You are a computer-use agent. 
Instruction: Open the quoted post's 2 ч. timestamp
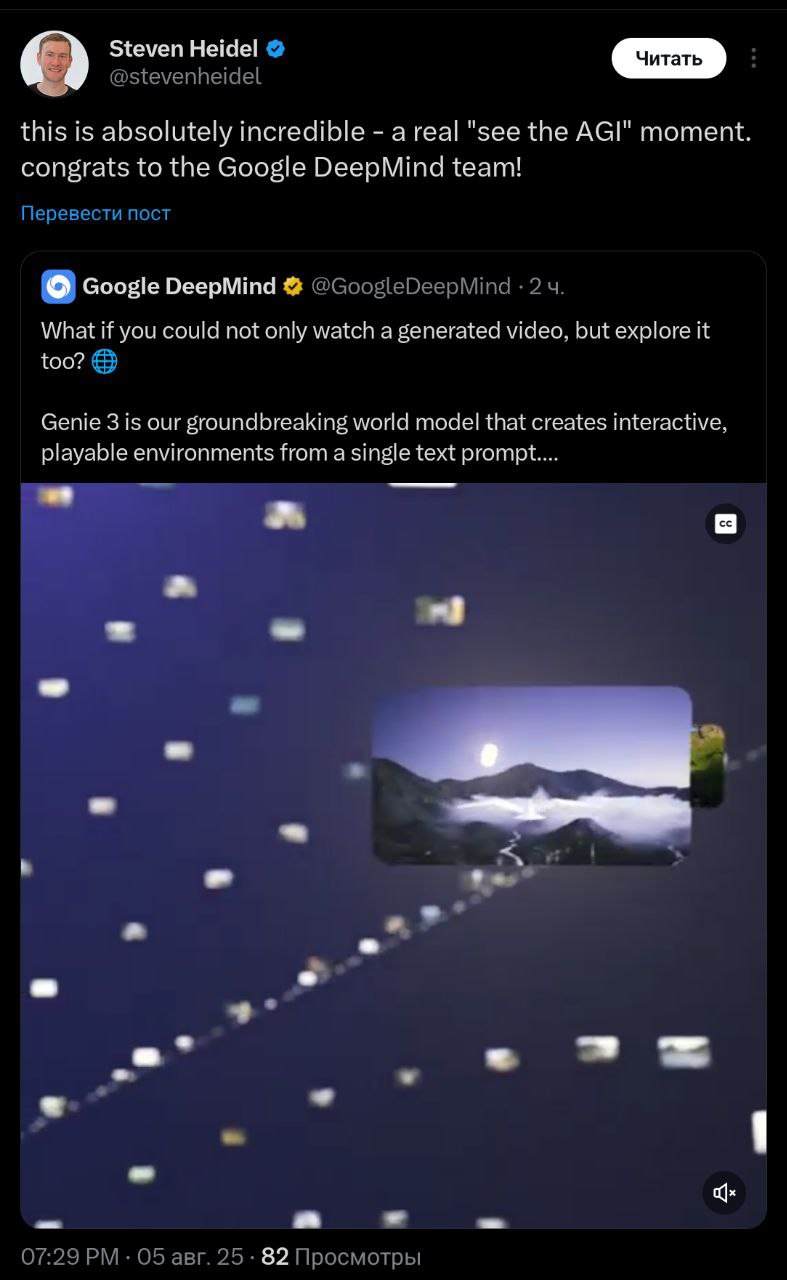(547, 287)
